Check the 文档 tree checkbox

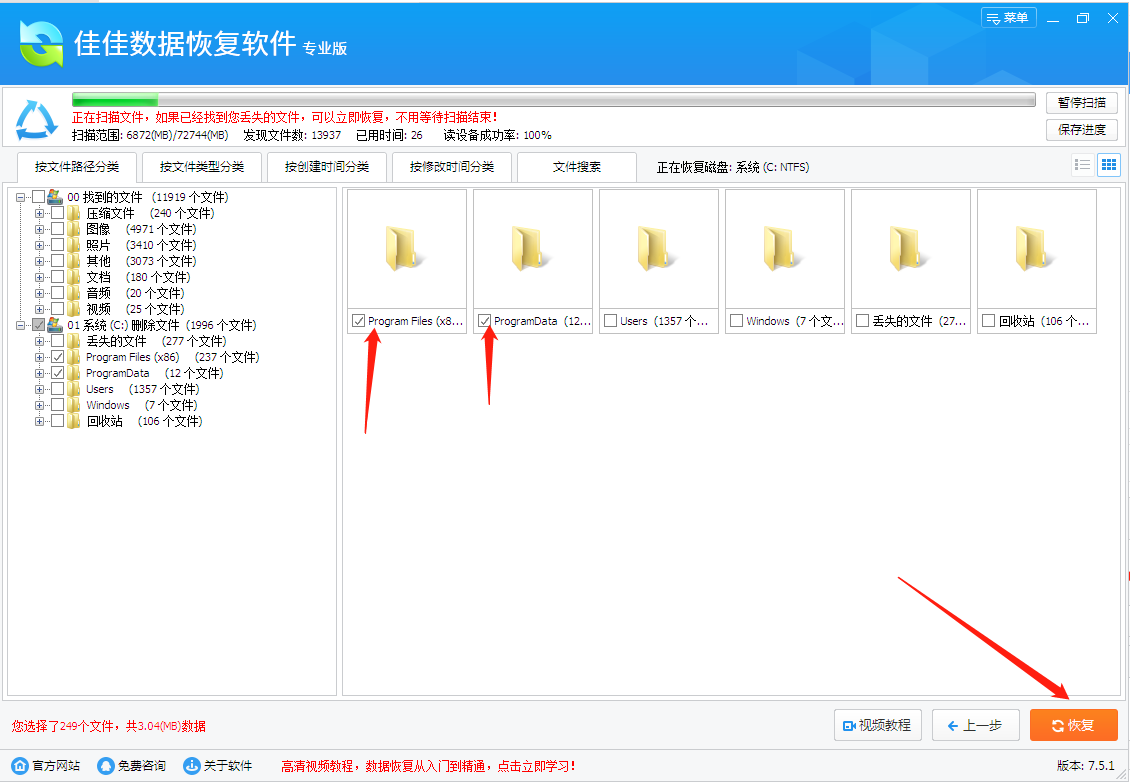click(58, 277)
